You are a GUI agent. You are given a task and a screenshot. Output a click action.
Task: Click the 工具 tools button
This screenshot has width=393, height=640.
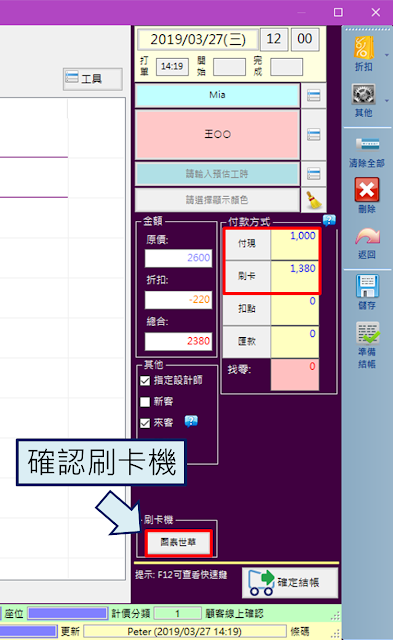(93, 78)
